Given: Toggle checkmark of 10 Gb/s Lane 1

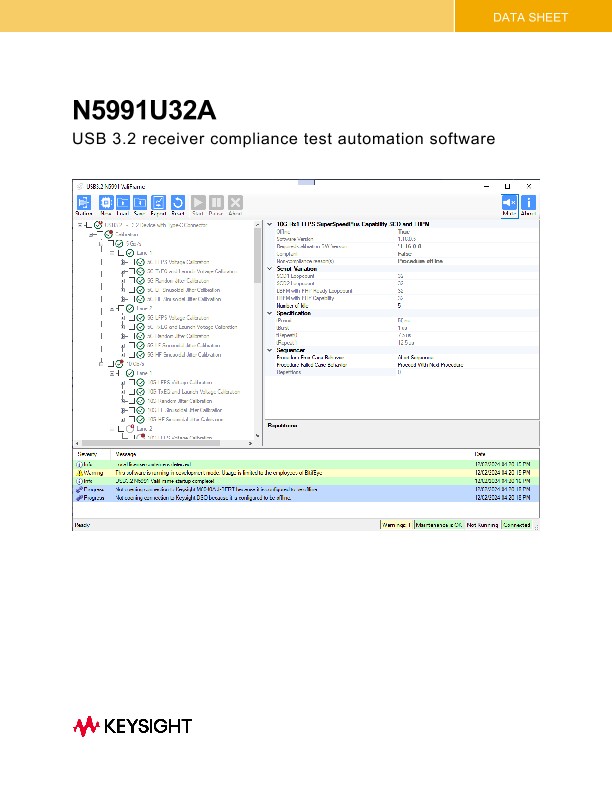Looking at the screenshot, I should click(x=130, y=373).
